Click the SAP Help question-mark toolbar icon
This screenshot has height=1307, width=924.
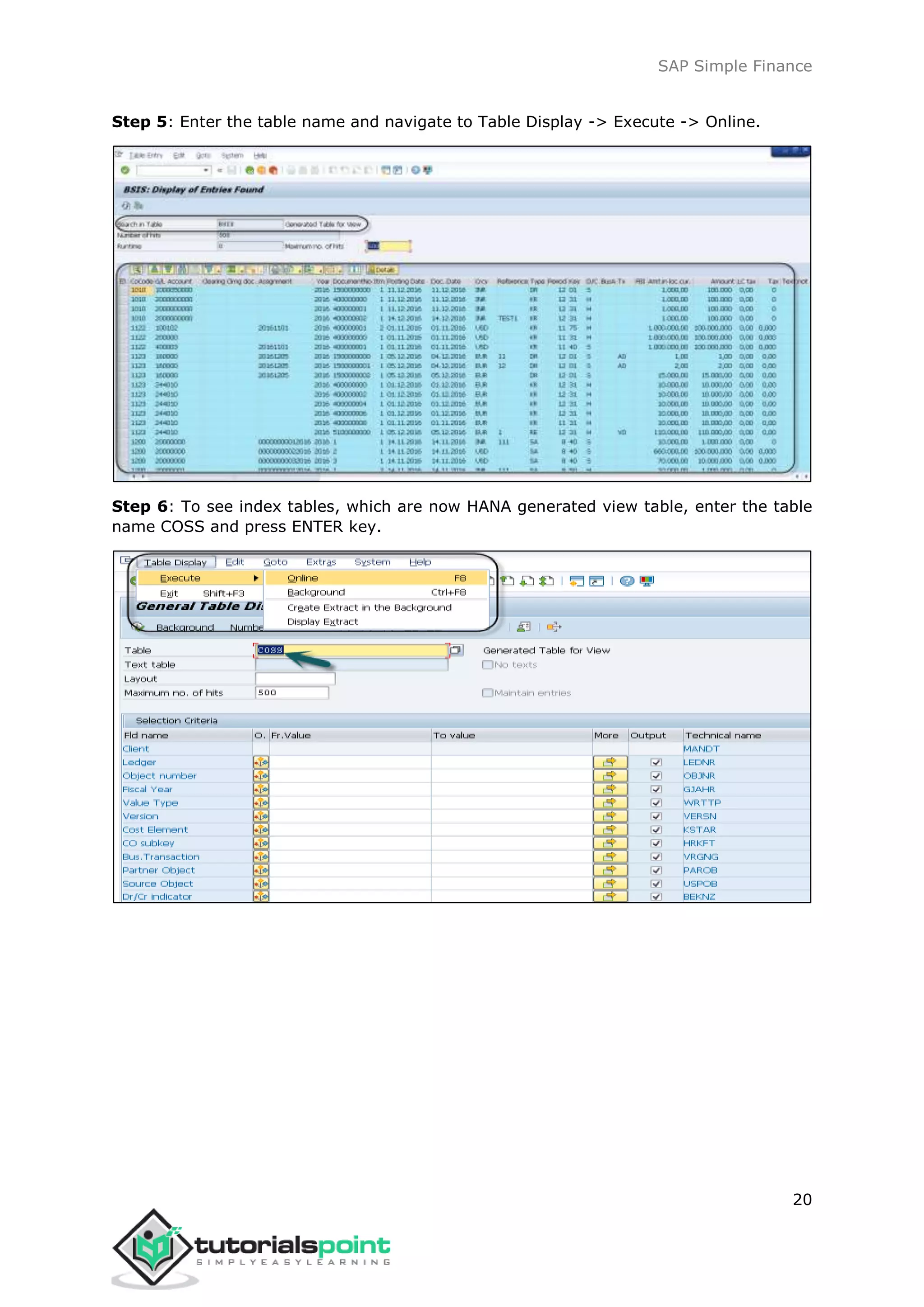point(627,581)
